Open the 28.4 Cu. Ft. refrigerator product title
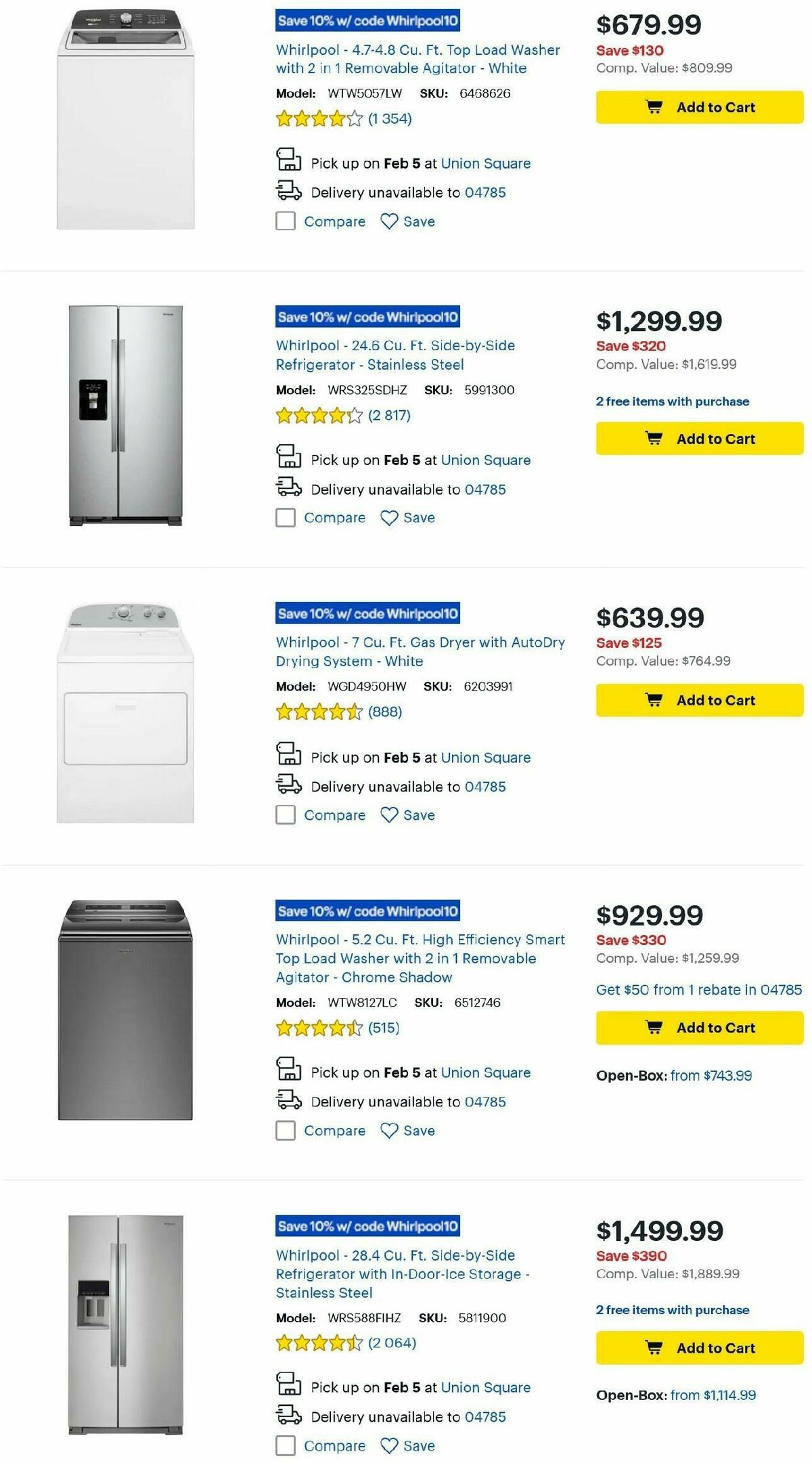The height and width of the screenshot is (1463, 812). click(419, 1273)
